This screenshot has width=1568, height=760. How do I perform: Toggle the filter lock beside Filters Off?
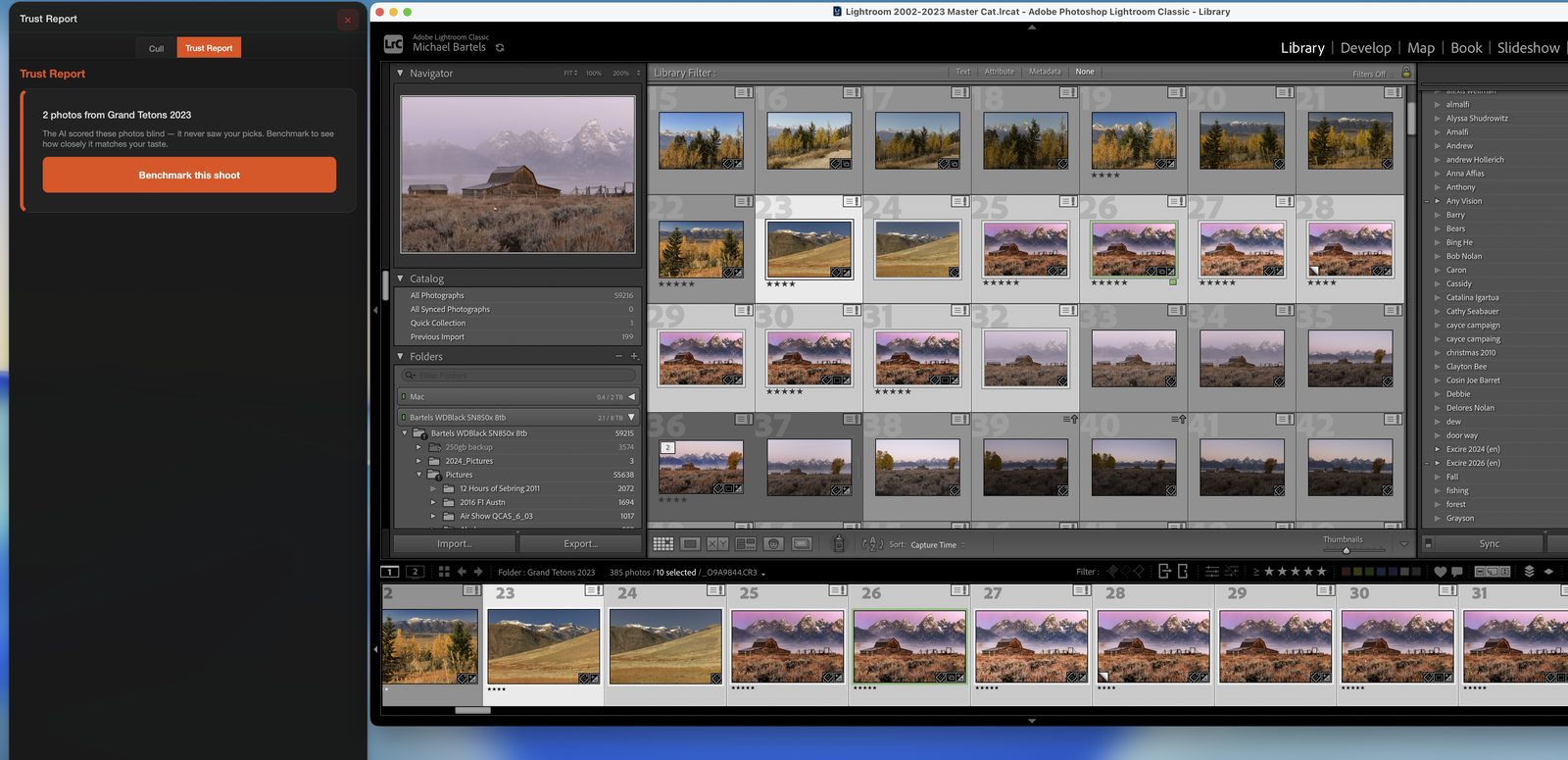coord(1406,73)
